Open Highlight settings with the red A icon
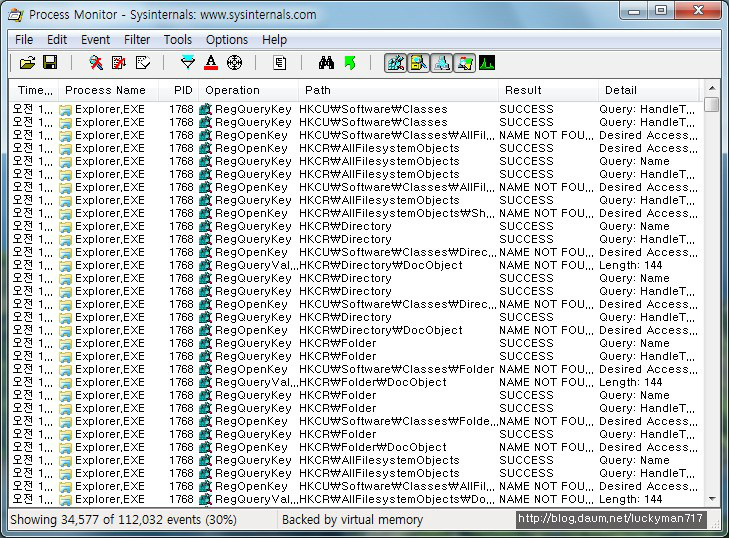 (211, 63)
